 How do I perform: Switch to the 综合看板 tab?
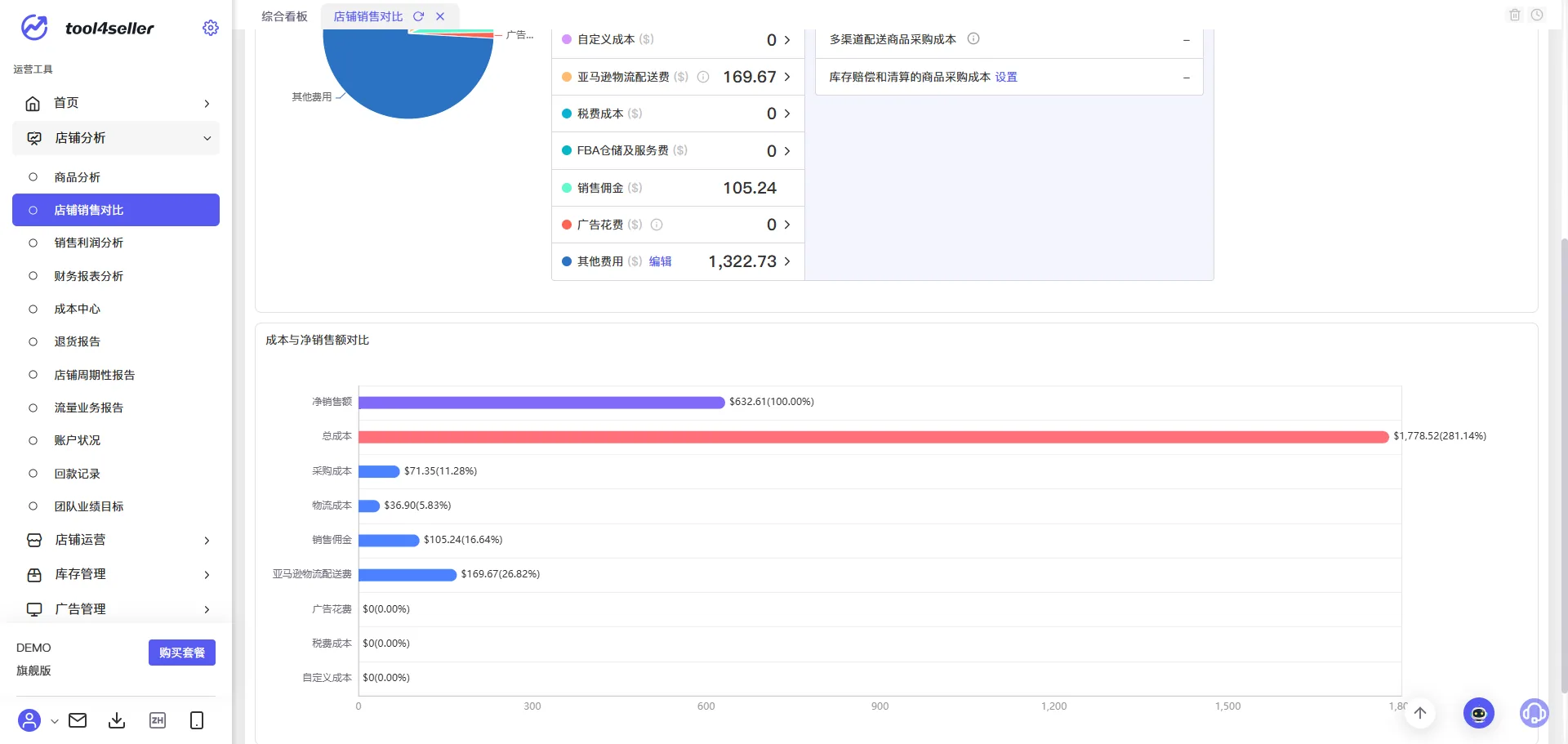tap(284, 16)
